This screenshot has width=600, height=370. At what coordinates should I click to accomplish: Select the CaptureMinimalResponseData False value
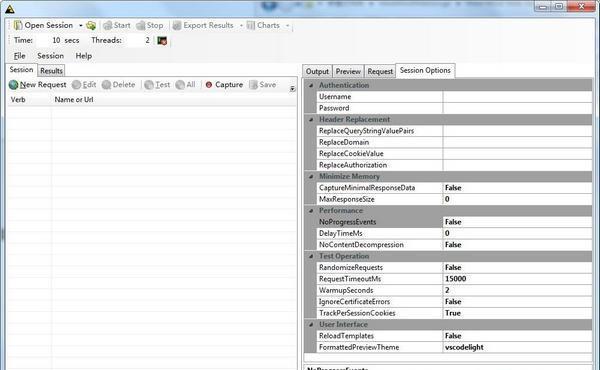tap(517, 188)
